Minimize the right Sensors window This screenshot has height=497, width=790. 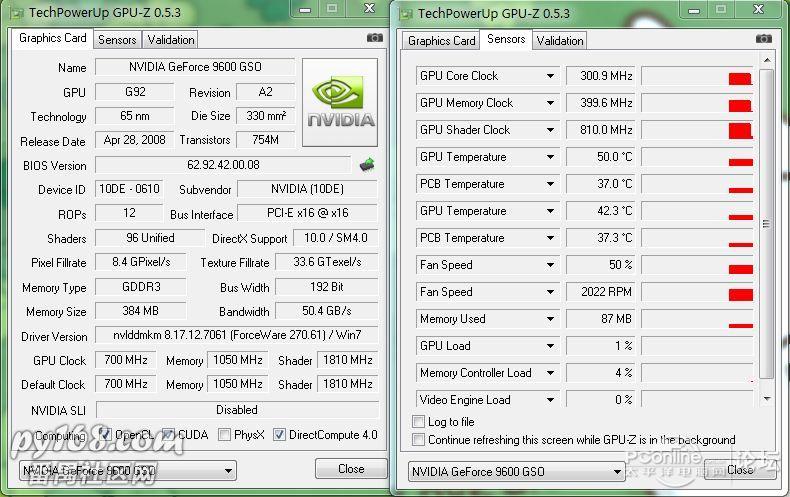tap(694, 10)
